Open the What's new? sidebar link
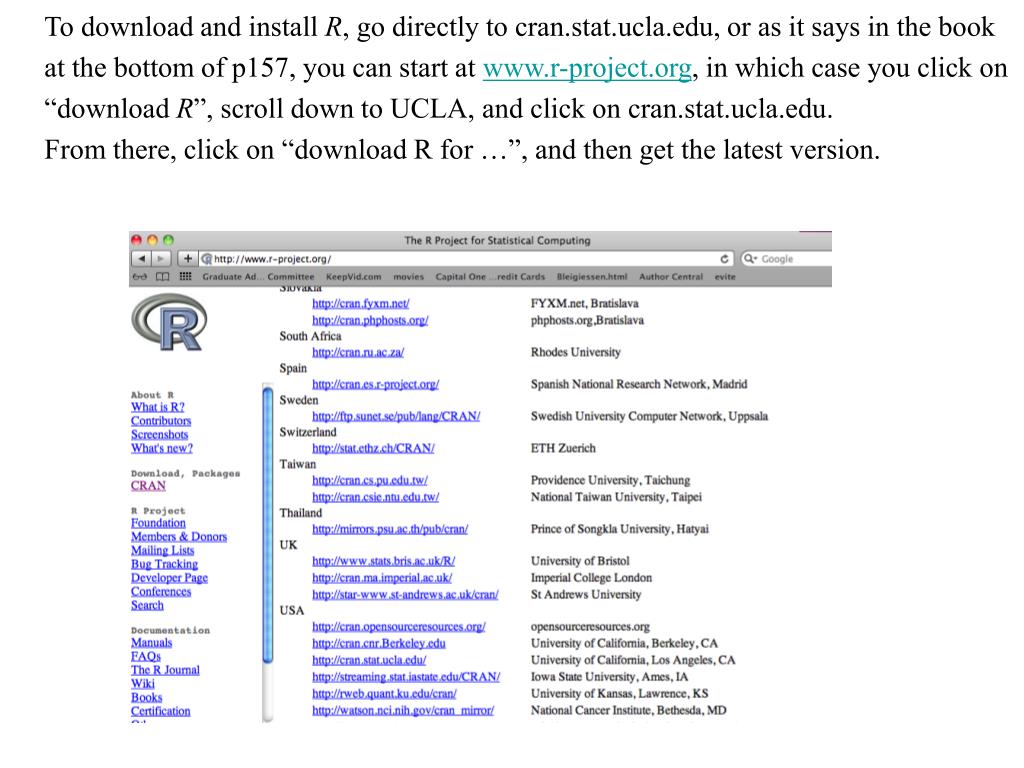The image size is (1024, 768). [x=161, y=448]
